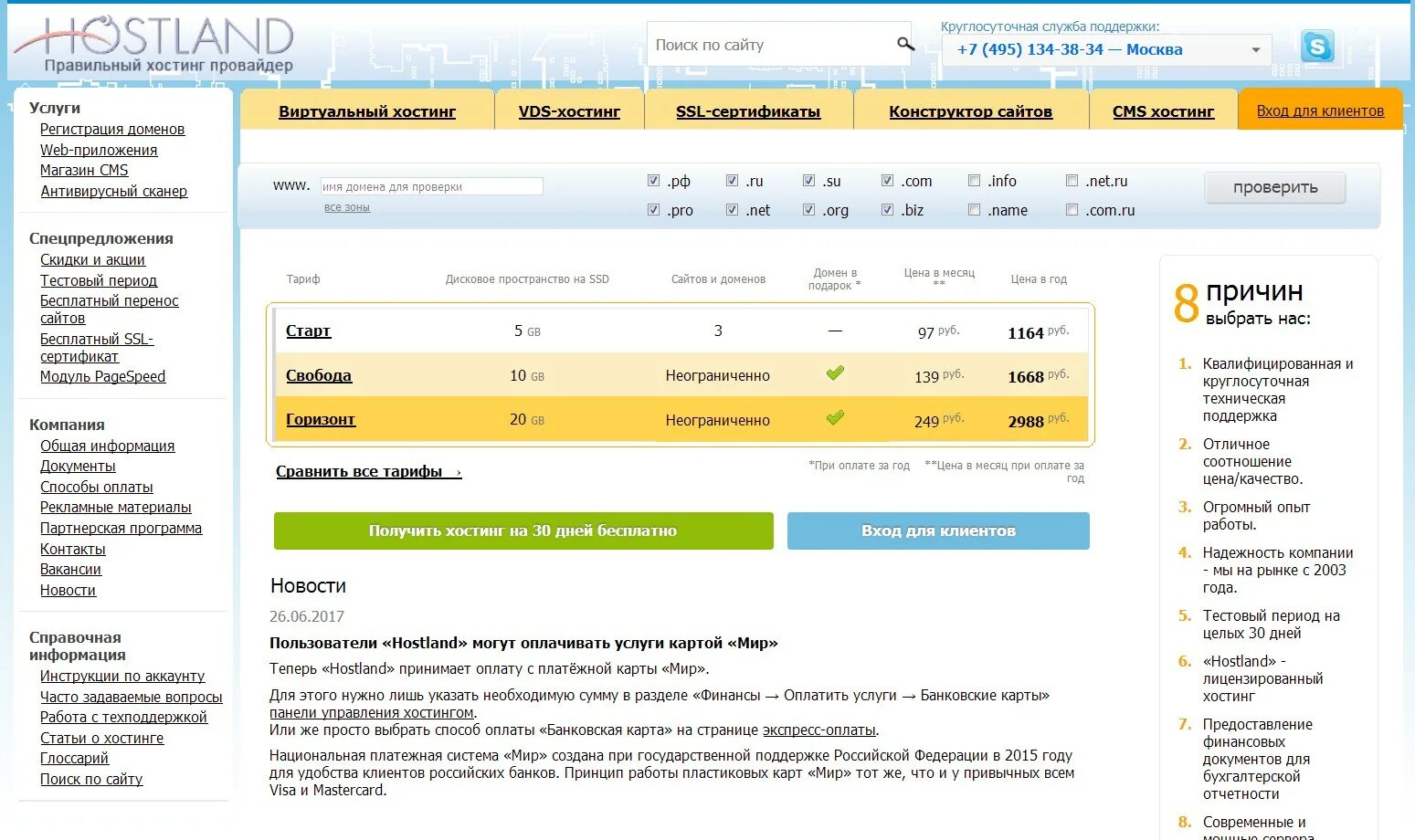Open Бесплатный SSL-сертификат link
This screenshot has width=1415, height=840.
coord(97,348)
